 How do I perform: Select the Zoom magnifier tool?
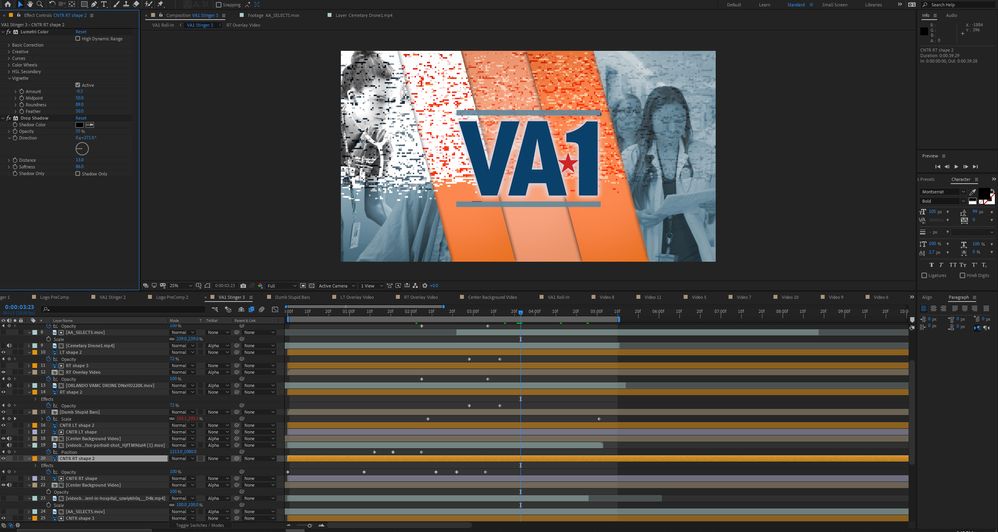click(x=39, y=4)
